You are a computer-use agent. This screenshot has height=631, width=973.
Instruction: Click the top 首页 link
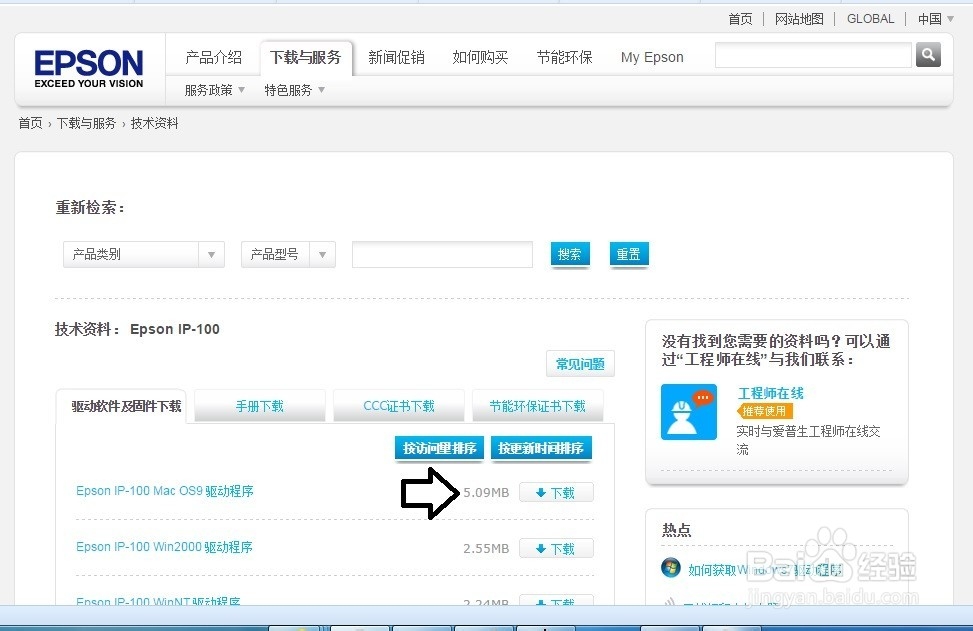click(x=740, y=19)
